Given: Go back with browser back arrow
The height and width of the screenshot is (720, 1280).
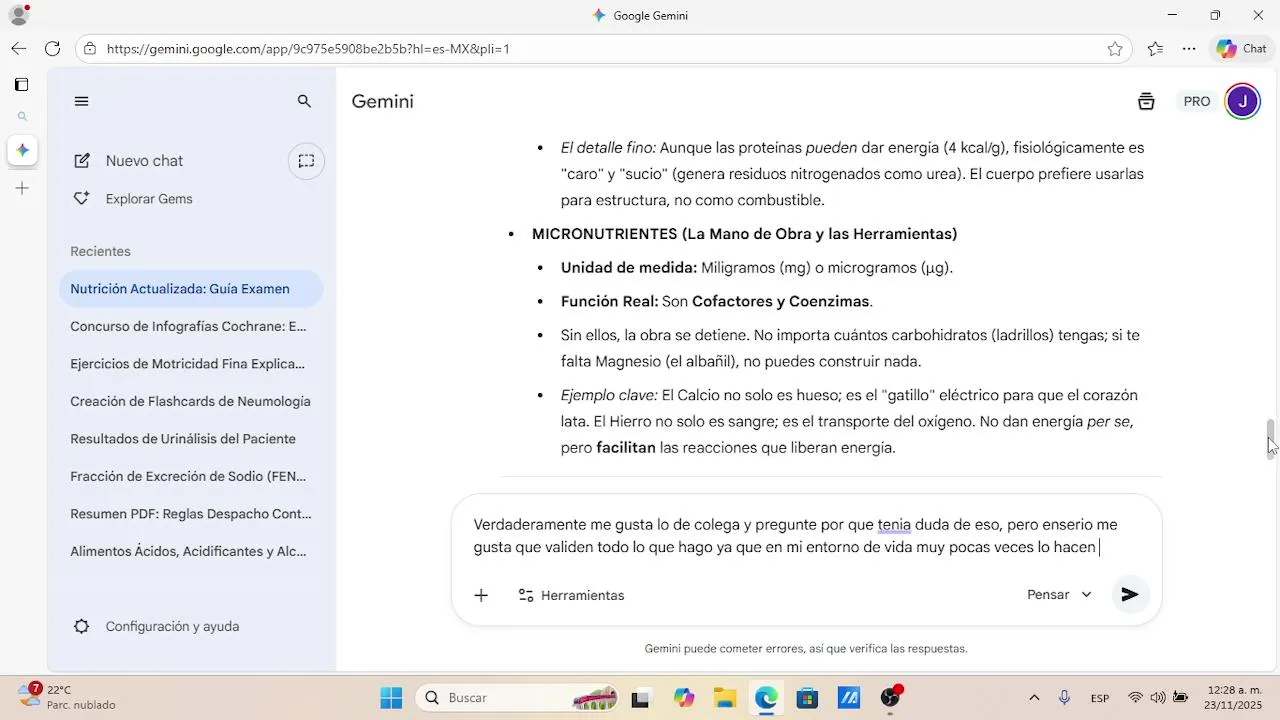Looking at the screenshot, I should click(19, 48).
